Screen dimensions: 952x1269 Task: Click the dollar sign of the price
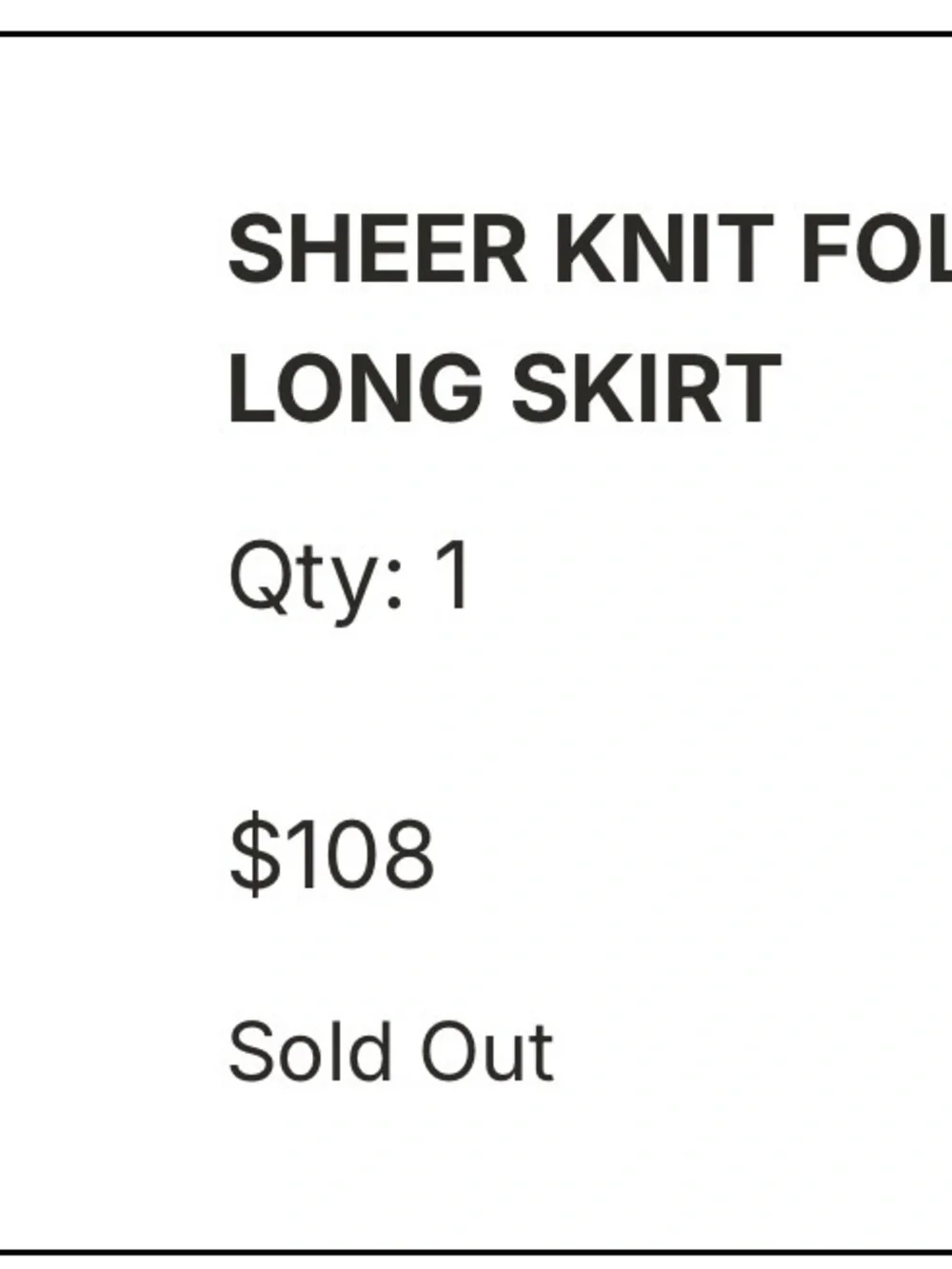[254, 854]
